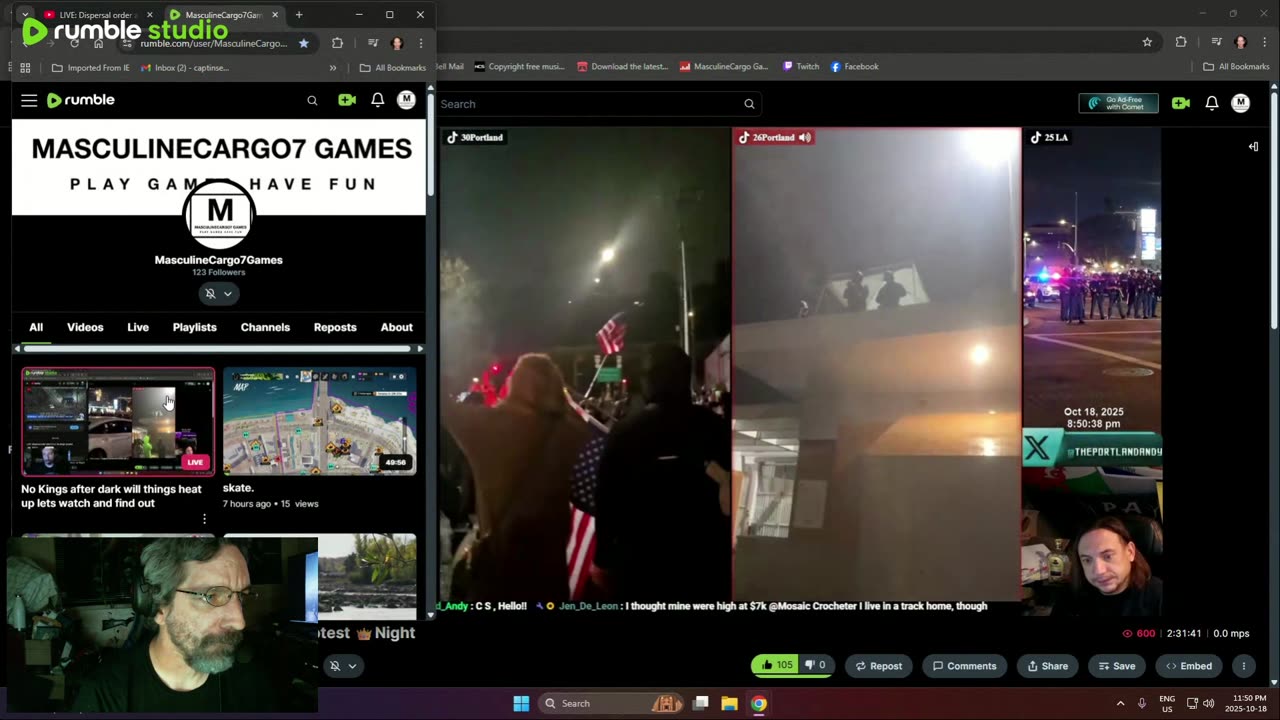
Task: Open options for No Kings video card
Action: click(204, 519)
